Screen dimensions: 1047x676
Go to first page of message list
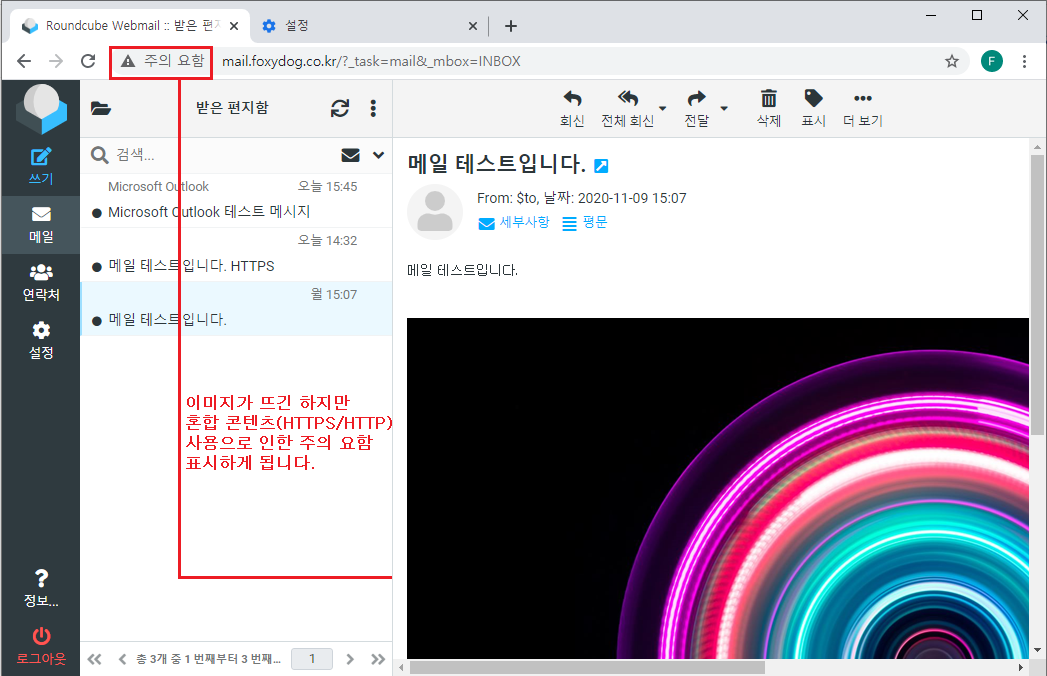coord(95,659)
